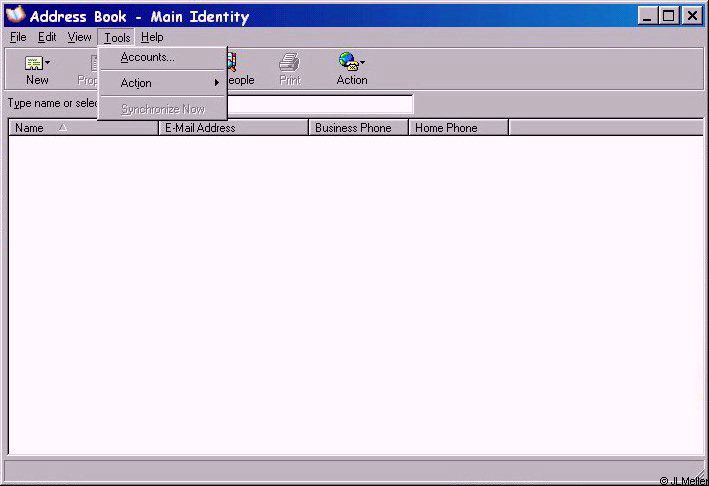Click the Find People toolbar button
Image resolution: width=709 pixels, height=486 pixels.
click(240, 69)
